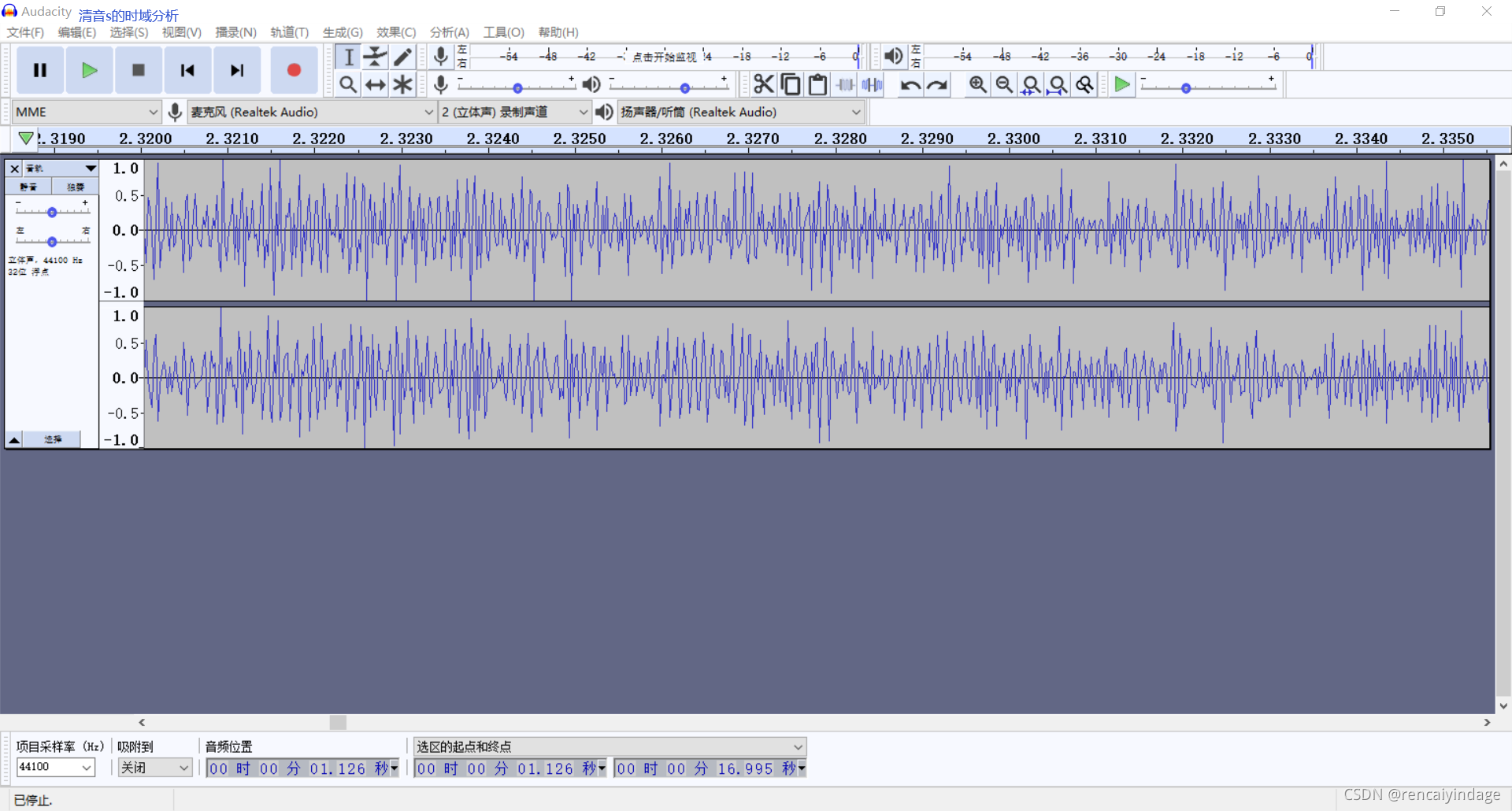Click the Cut scissors icon

[764, 84]
